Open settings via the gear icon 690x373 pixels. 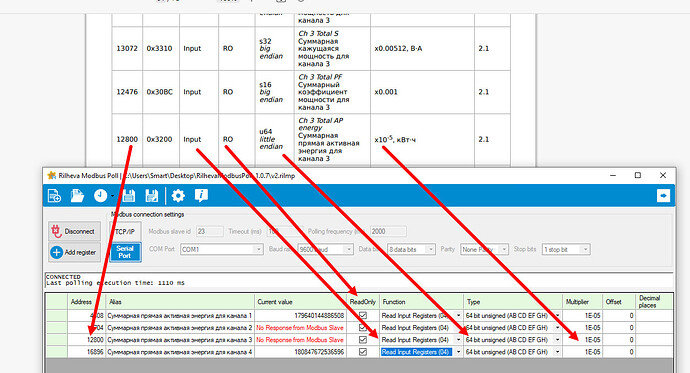178,196
